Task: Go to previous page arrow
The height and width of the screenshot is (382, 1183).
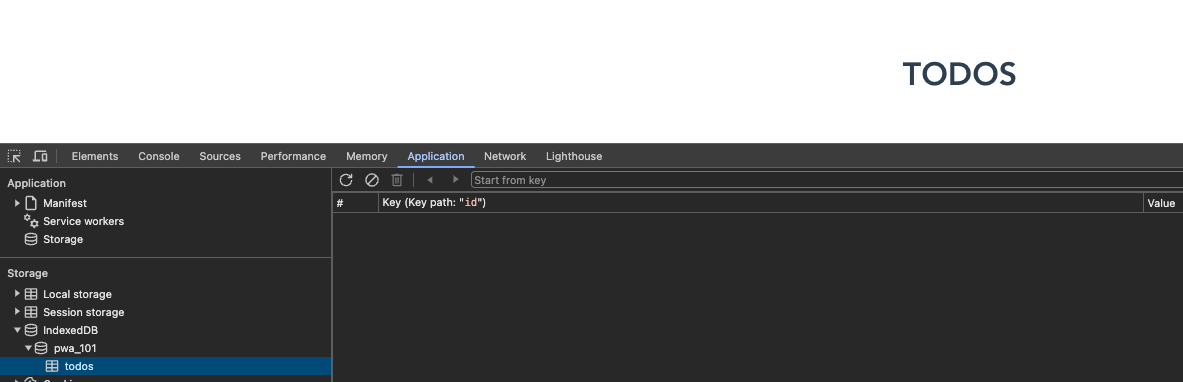Action: (430, 180)
